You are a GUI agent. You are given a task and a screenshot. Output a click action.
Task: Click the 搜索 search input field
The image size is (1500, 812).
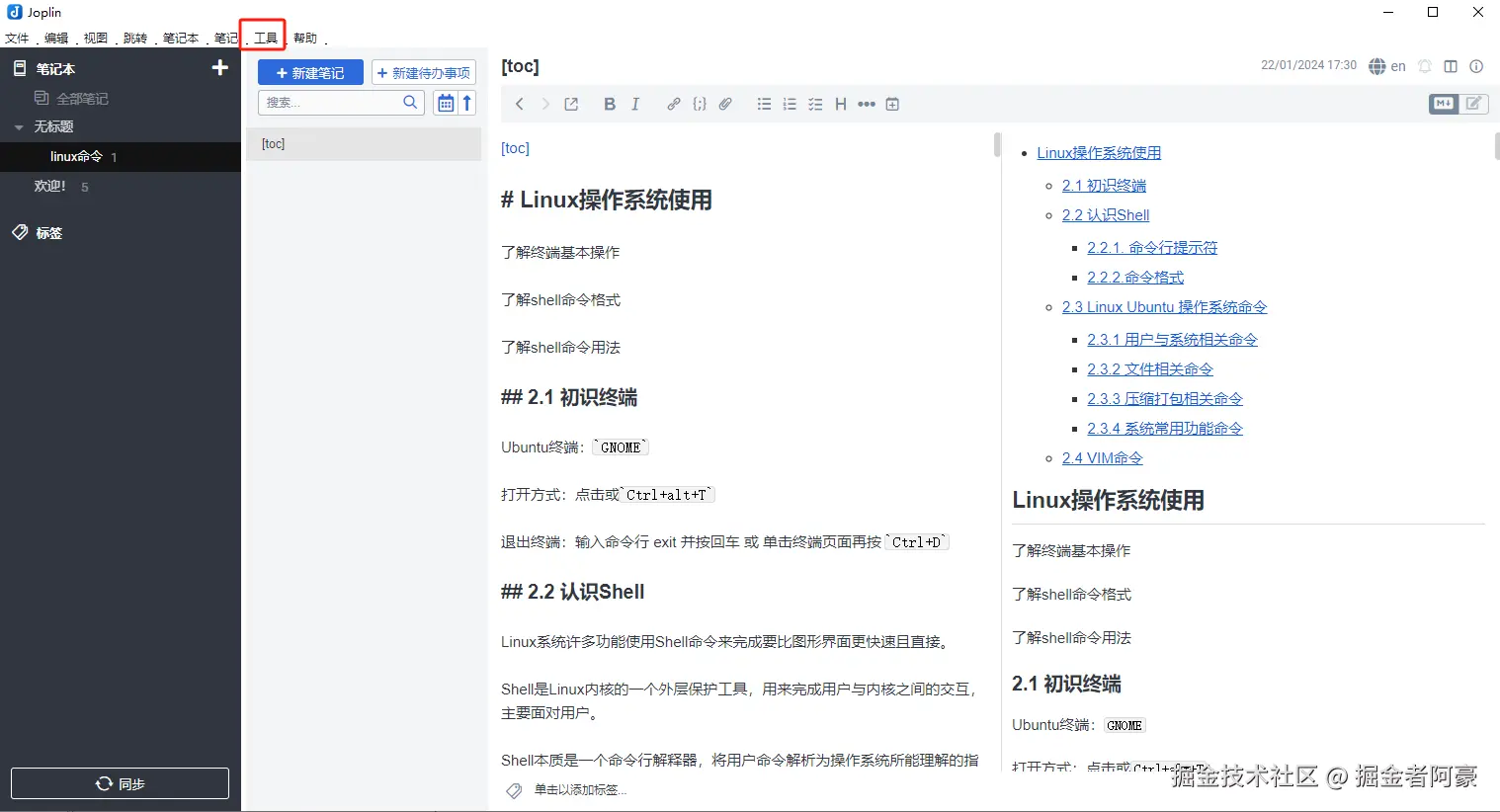coord(331,103)
